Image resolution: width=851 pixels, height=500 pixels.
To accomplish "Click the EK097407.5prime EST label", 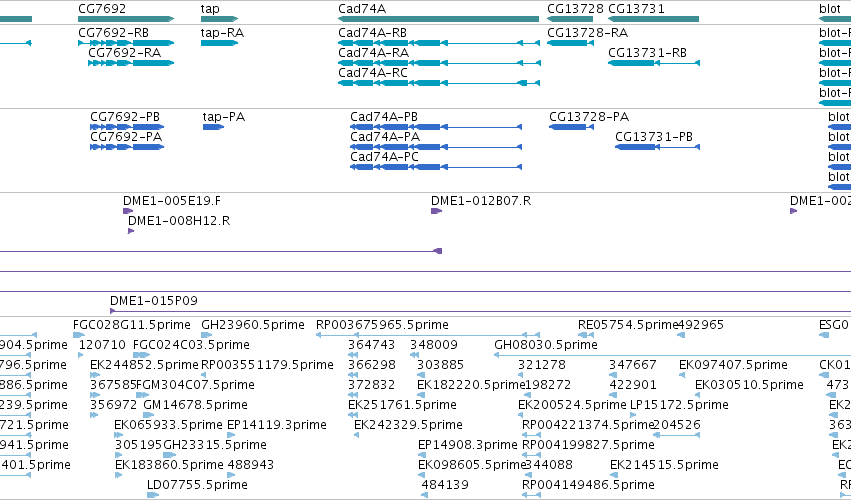I will (733, 365).
